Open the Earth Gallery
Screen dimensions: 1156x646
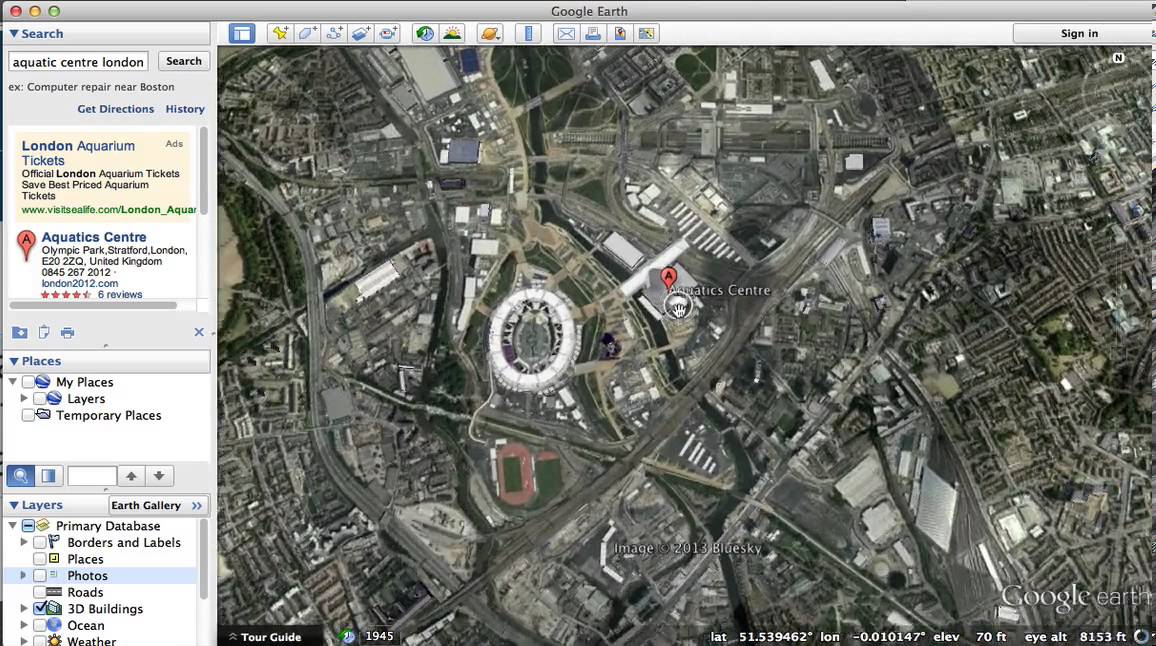point(158,505)
